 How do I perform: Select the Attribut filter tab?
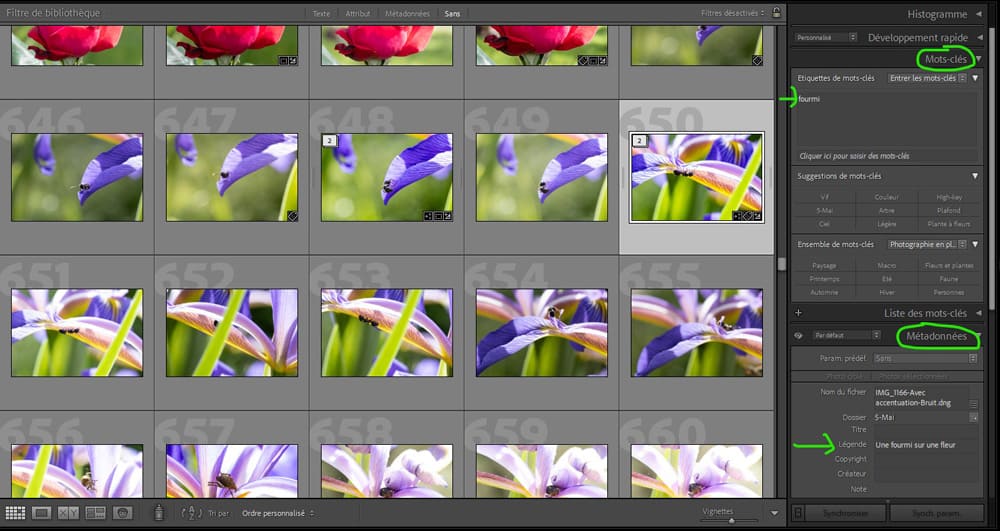tap(357, 14)
